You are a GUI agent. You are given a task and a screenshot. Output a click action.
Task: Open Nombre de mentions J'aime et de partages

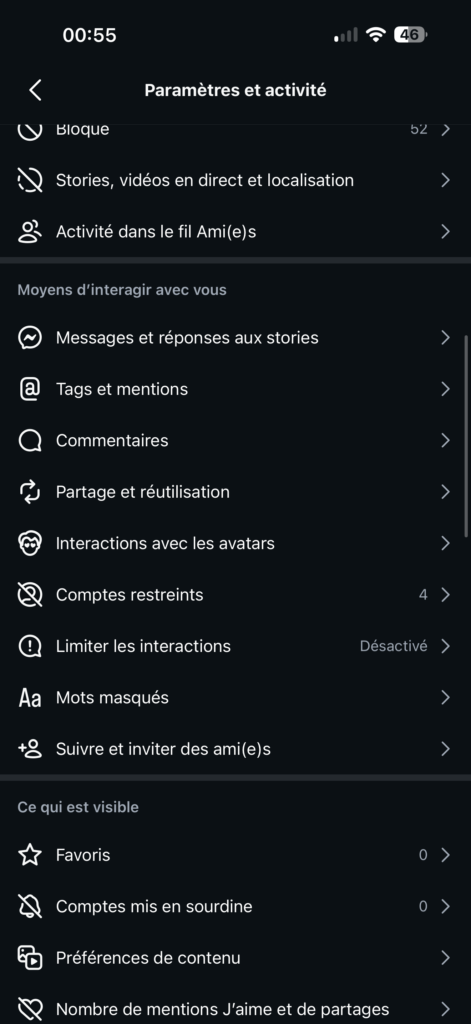(x=235, y=1010)
